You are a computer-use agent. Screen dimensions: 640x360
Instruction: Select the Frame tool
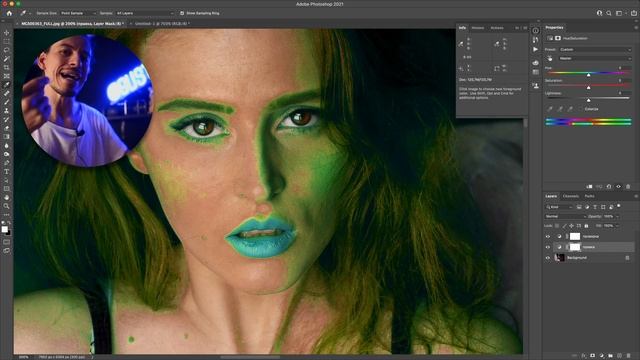7,76
